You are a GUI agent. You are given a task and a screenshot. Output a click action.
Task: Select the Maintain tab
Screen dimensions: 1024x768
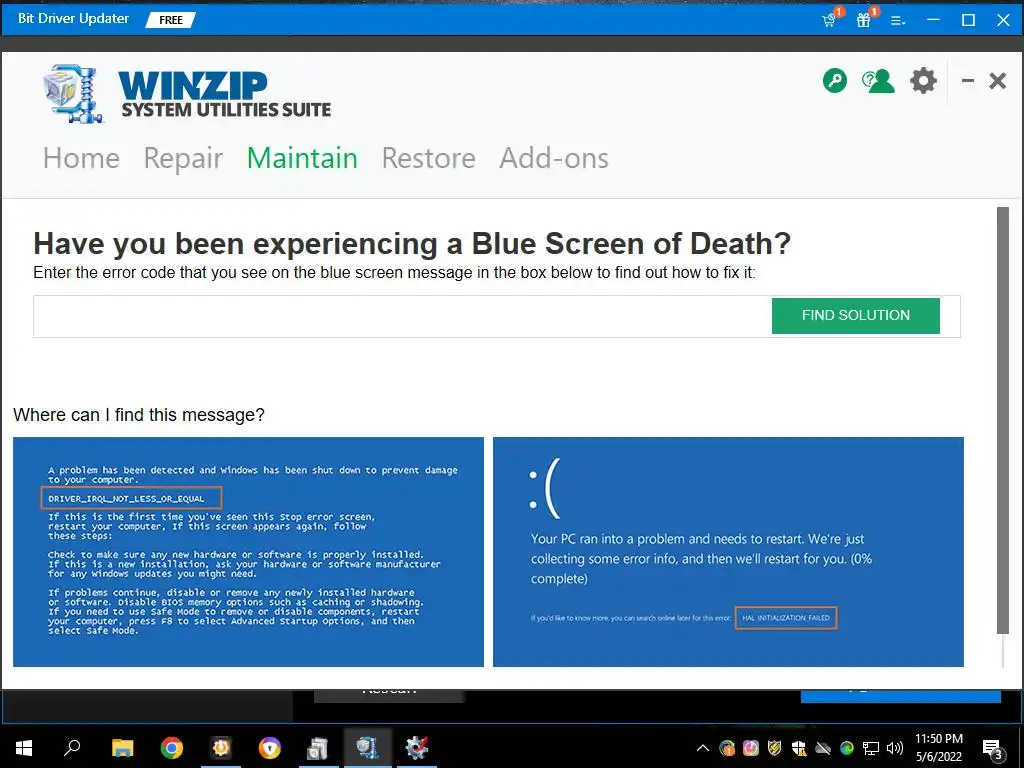click(302, 158)
